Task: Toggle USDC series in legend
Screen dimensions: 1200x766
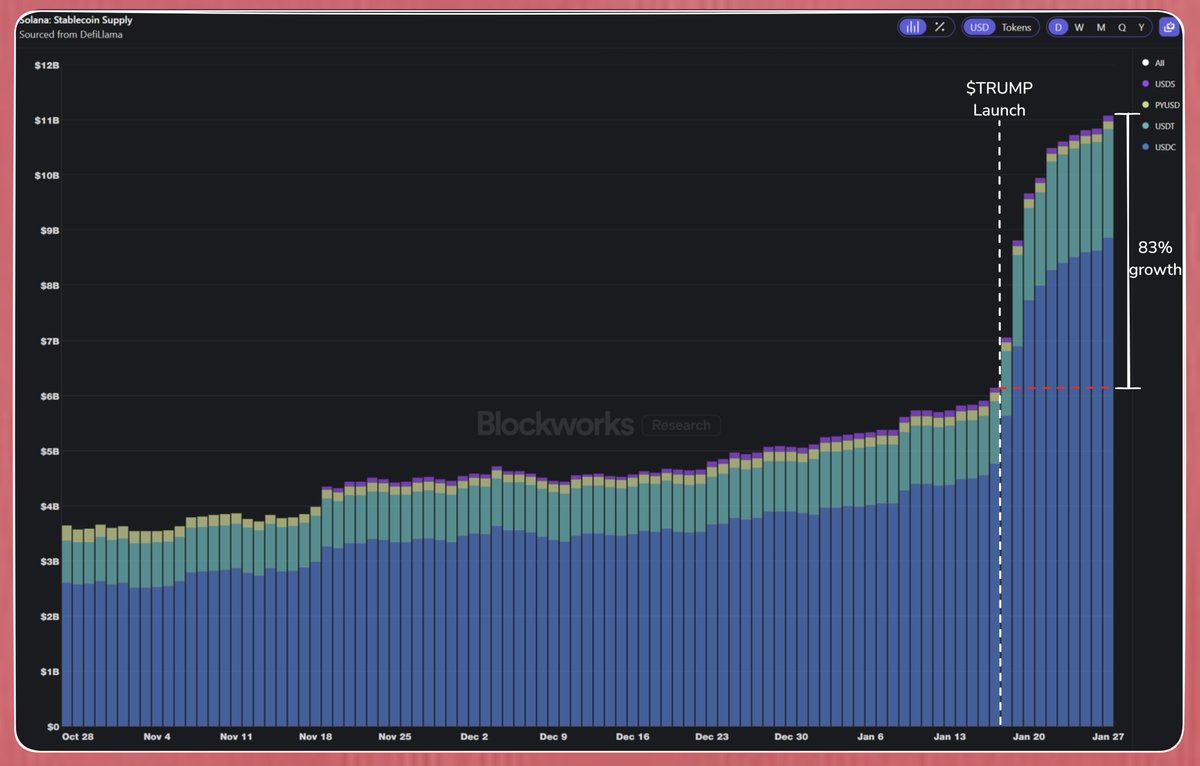Action: [x=1161, y=147]
